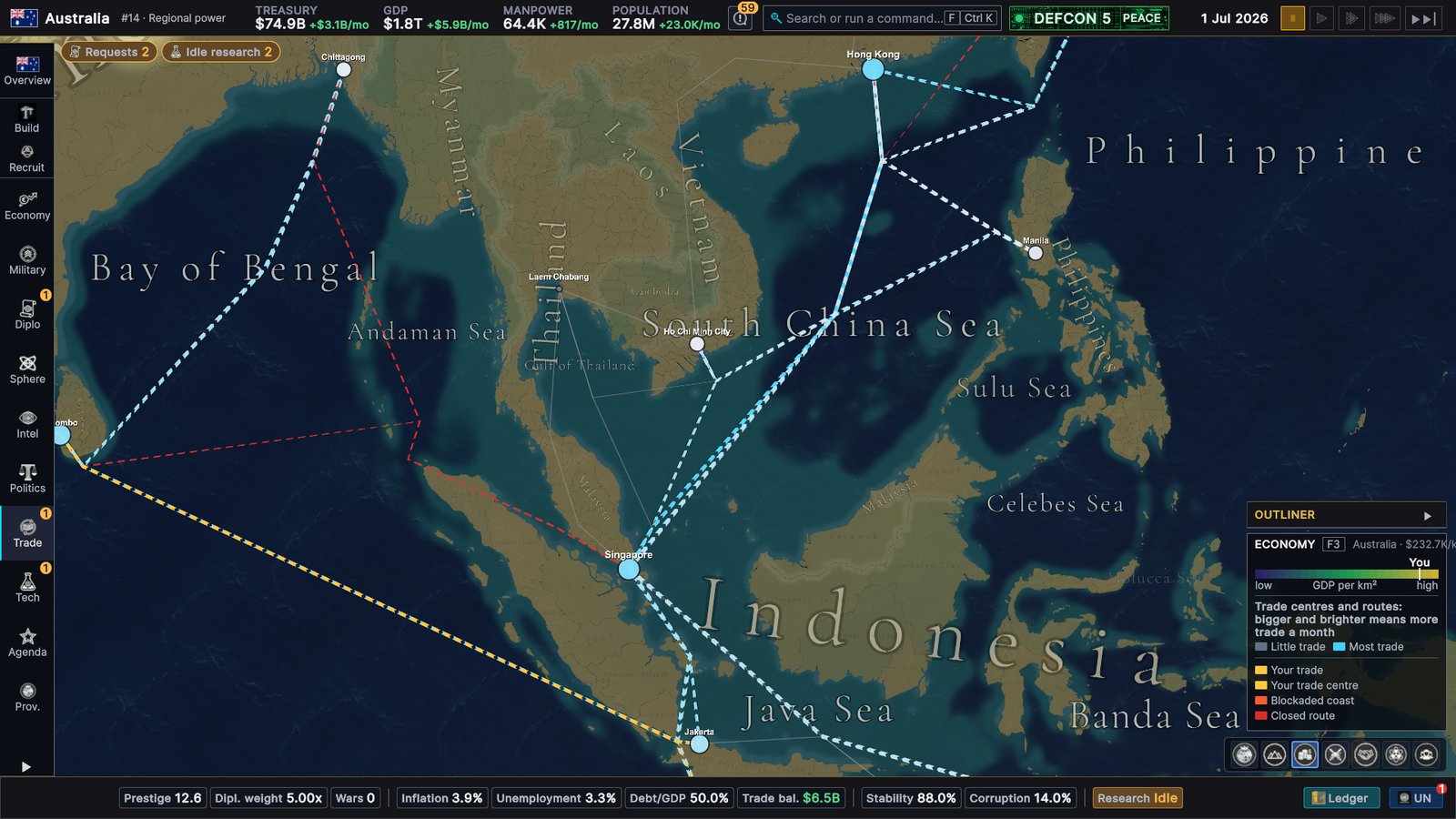The image size is (1456, 819).
Task: Click the Population 27.8M value
Action: point(633,25)
